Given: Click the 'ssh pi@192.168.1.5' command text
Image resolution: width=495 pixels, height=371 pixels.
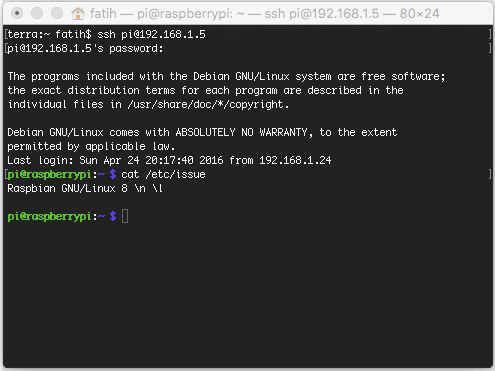Looking at the screenshot, I should coord(151,34).
